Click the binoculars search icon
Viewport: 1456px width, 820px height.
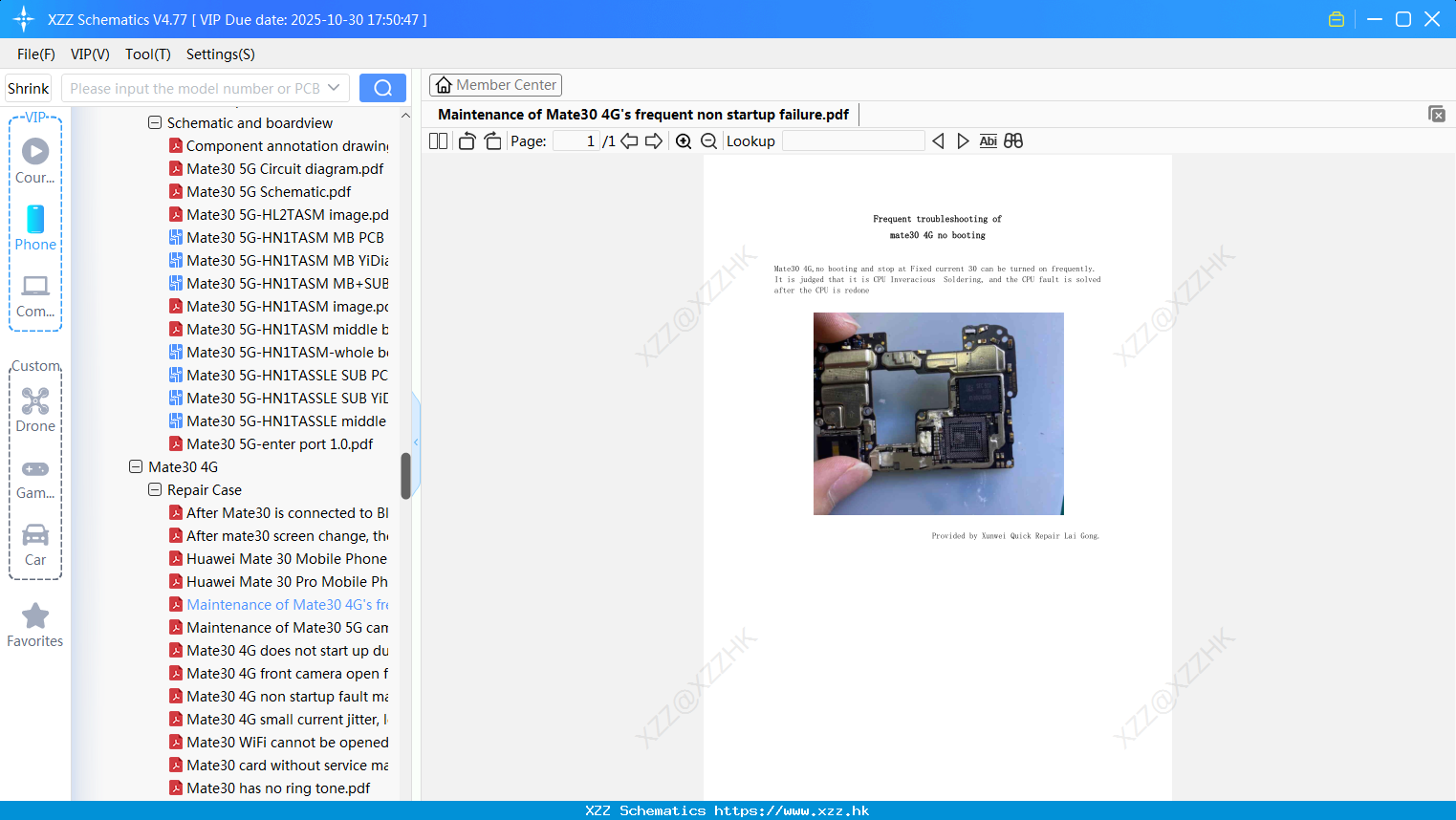[1013, 140]
